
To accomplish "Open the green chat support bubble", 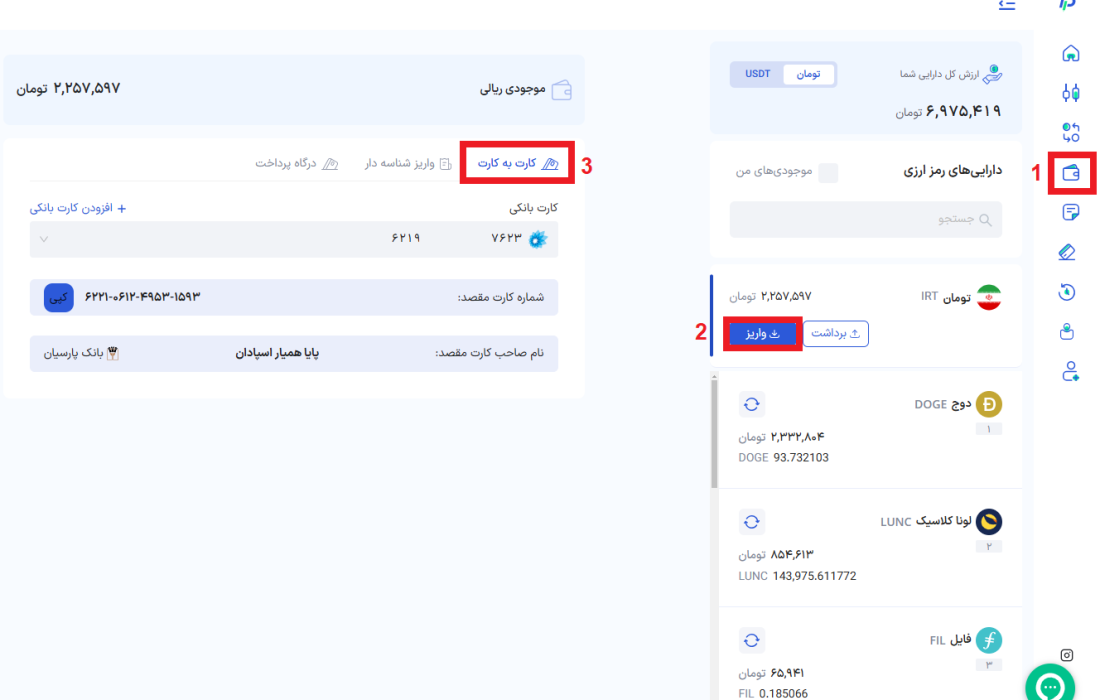I will click(1050, 686).
